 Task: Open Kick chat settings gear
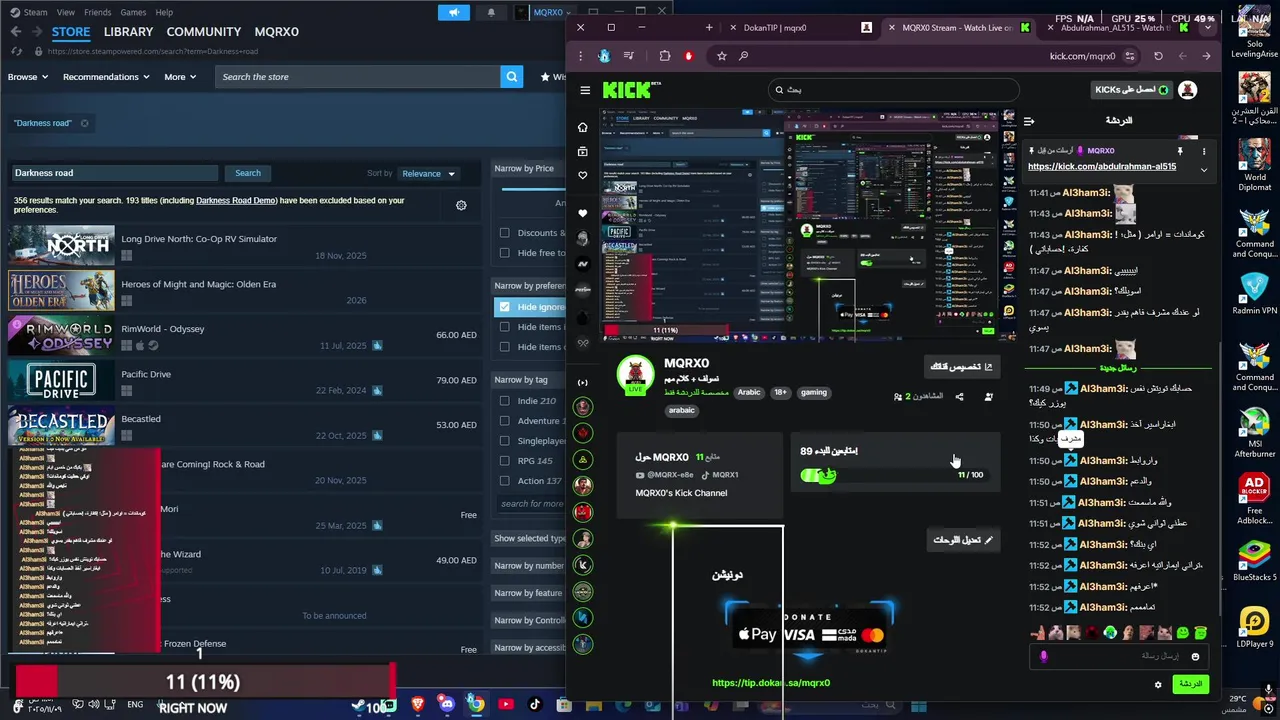pyautogui.click(x=1158, y=685)
